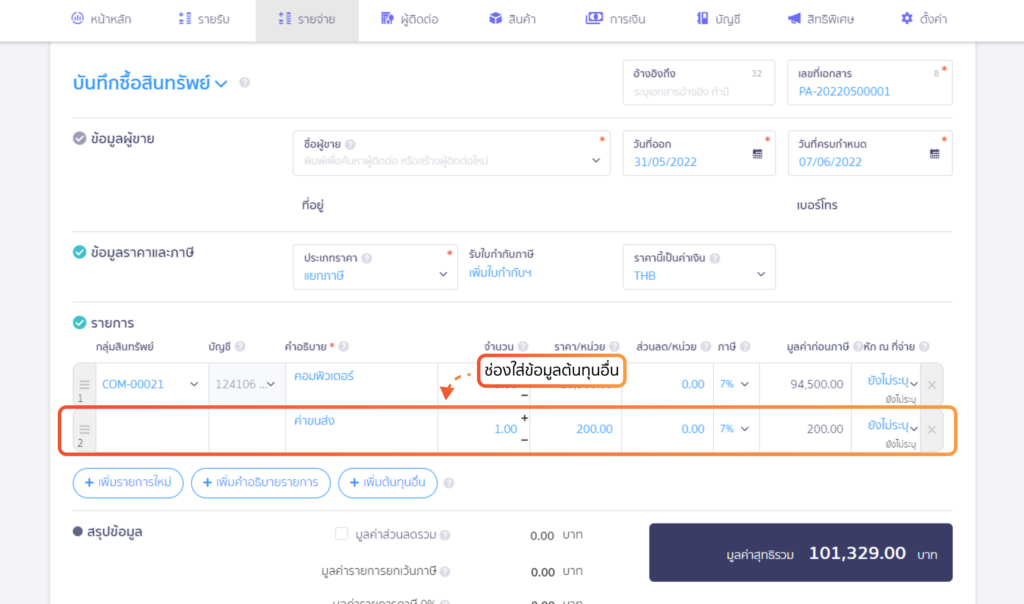Click the due date value 07/06/2022
The height and width of the screenshot is (604, 1024).
pos(830,162)
